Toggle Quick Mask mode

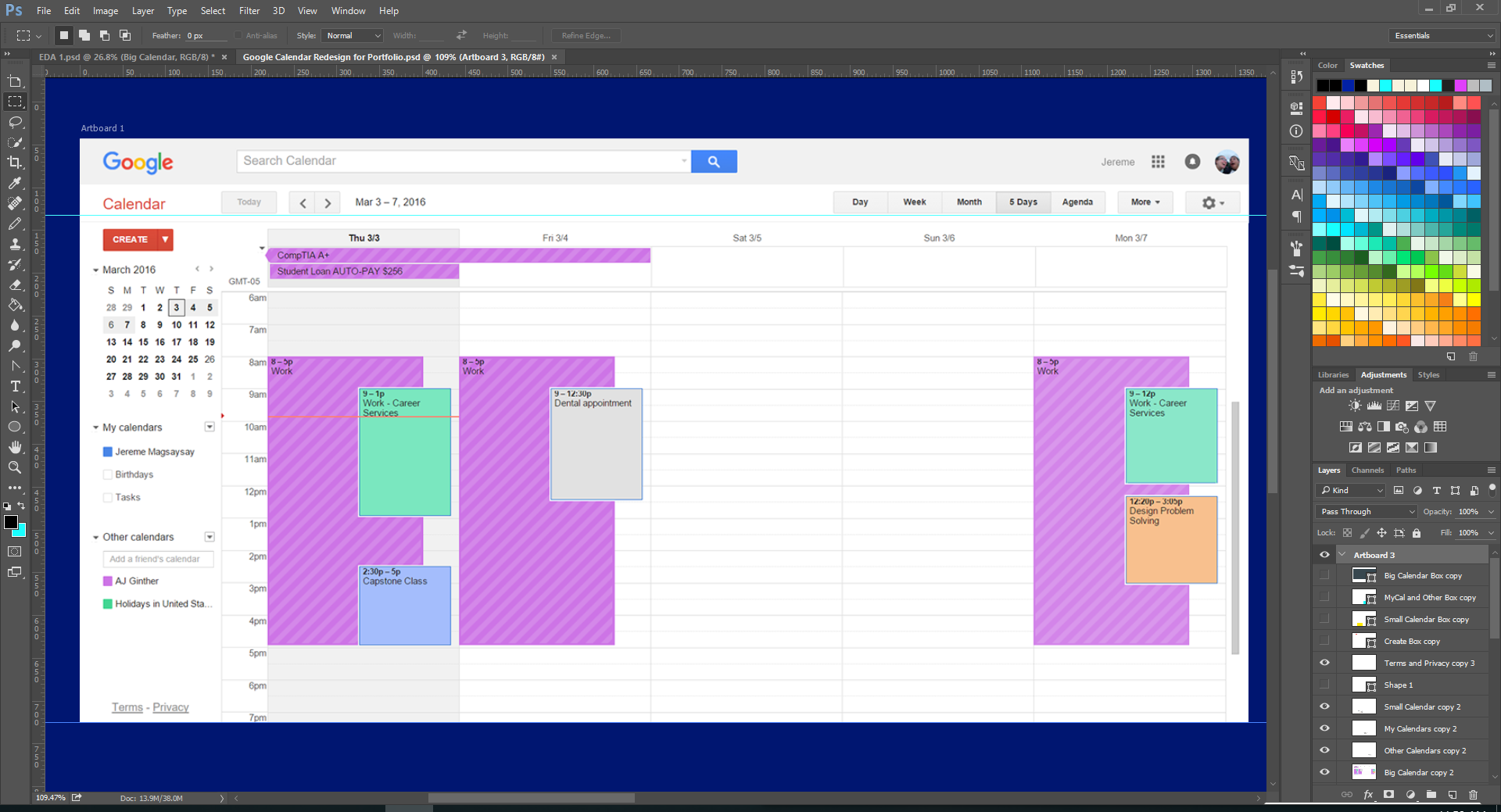pos(15,552)
